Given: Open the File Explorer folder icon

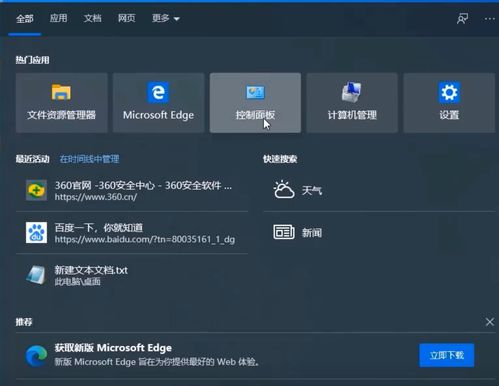Looking at the screenshot, I should pyautogui.click(x=61, y=92).
